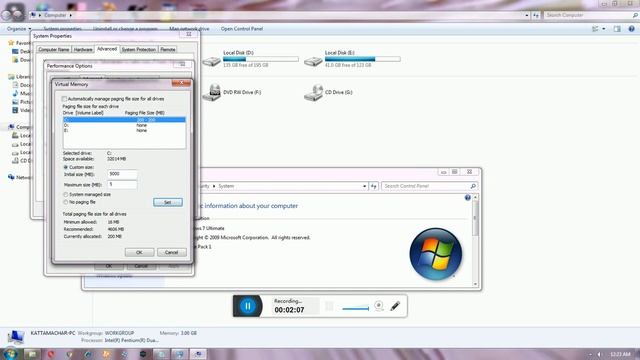
Task: Close the Virtual Memory dialog
Action: click(x=181, y=83)
